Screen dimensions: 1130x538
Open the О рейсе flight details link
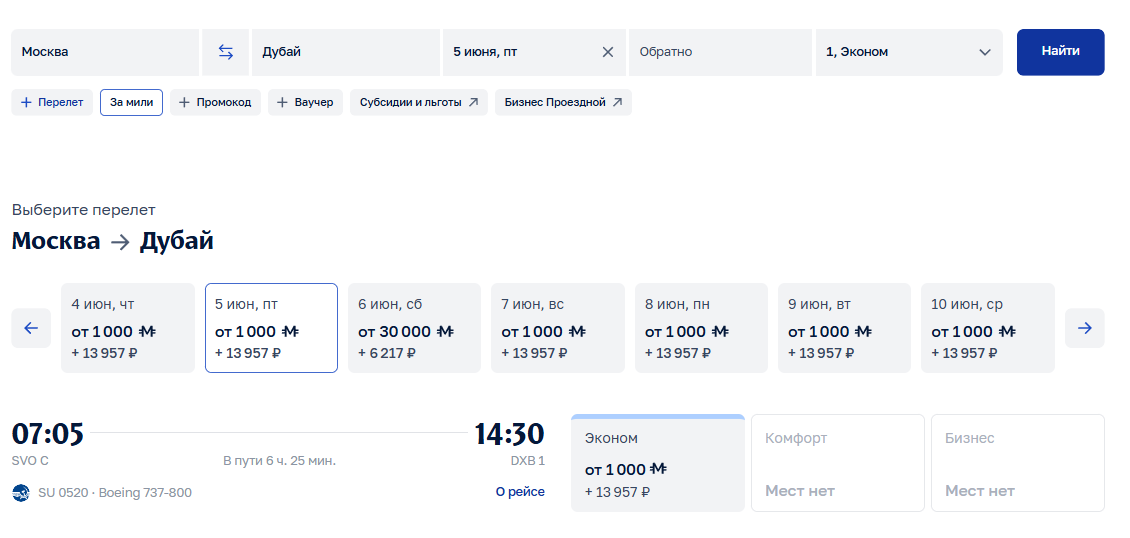520,492
